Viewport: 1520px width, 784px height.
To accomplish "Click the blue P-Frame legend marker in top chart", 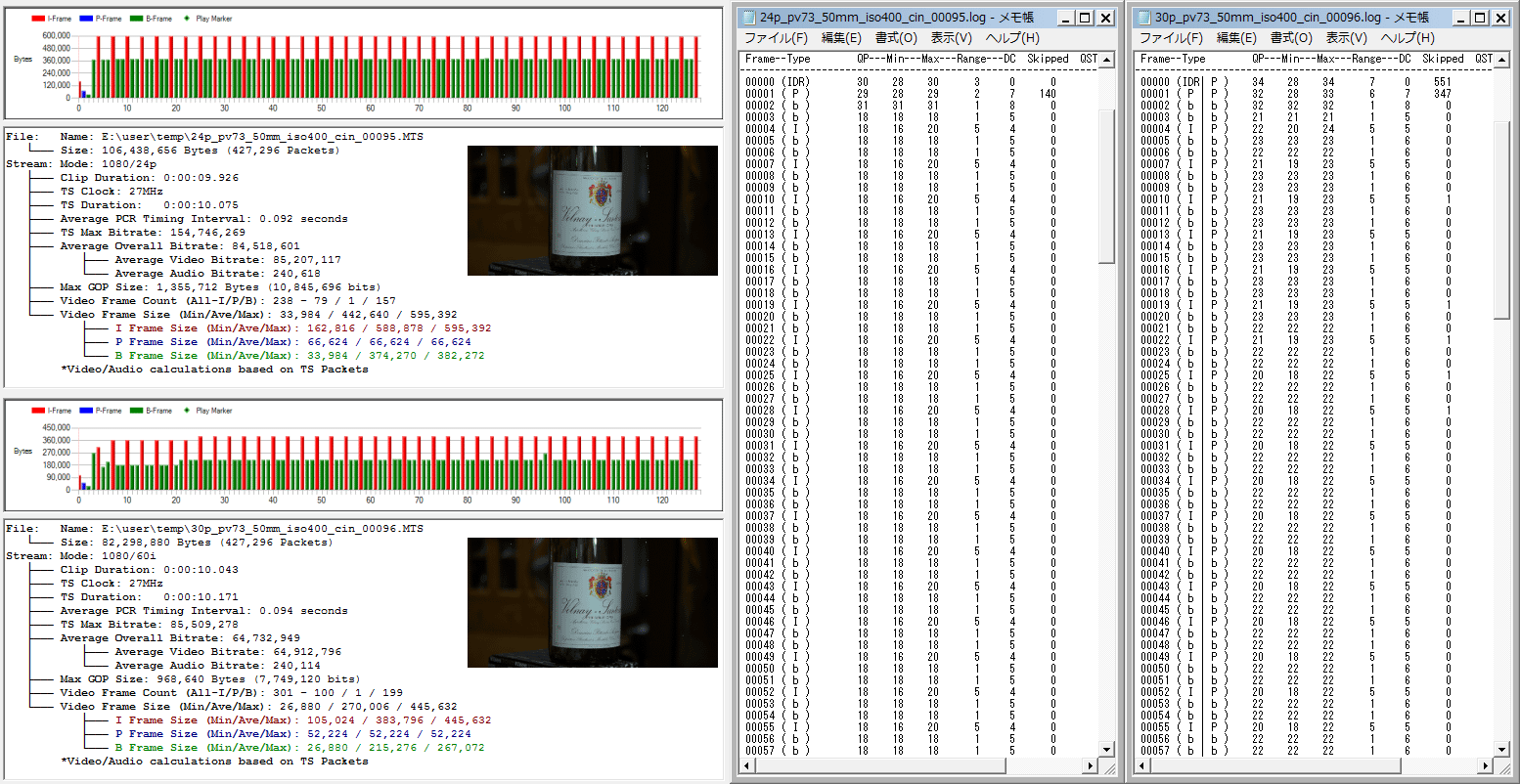I will [x=86, y=19].
